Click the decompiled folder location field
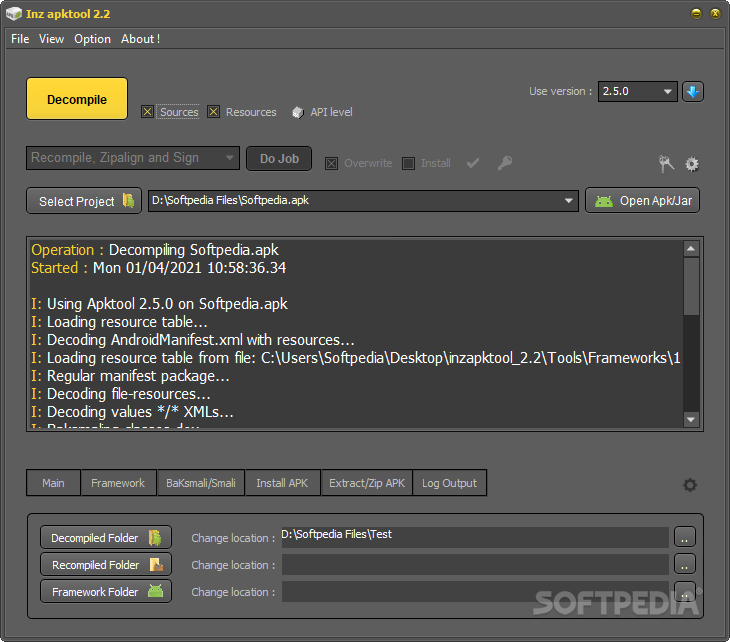The height and width of the screenshot is (642, 730). (x=475, y=537)
